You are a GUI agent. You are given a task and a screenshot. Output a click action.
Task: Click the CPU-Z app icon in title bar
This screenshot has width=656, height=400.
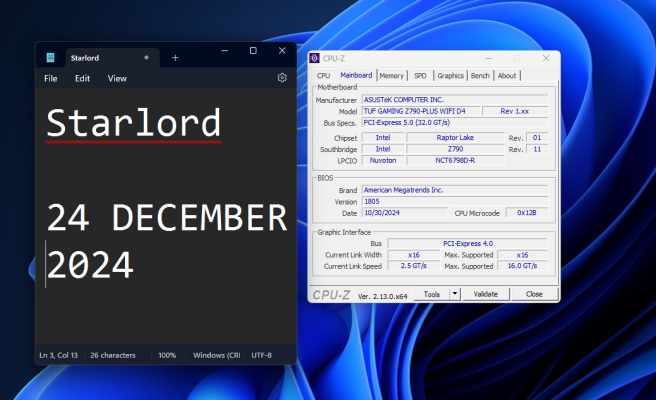click(x=315, y=58)
